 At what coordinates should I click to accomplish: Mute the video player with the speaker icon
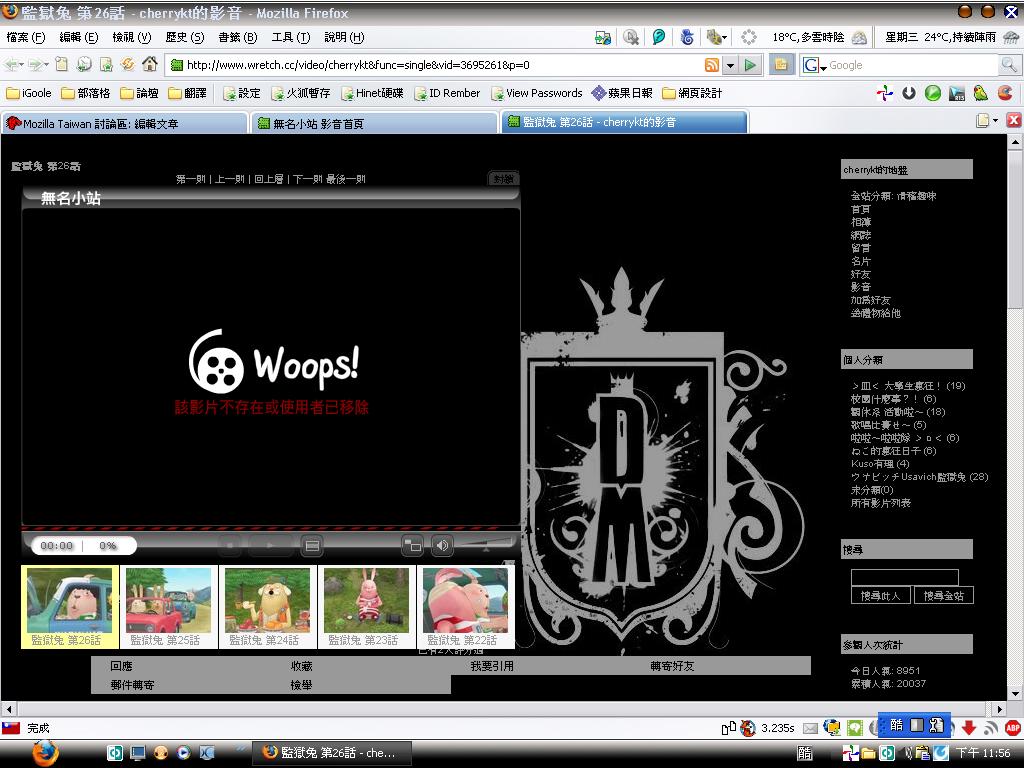pyautogui.click(x=442, y=545)
